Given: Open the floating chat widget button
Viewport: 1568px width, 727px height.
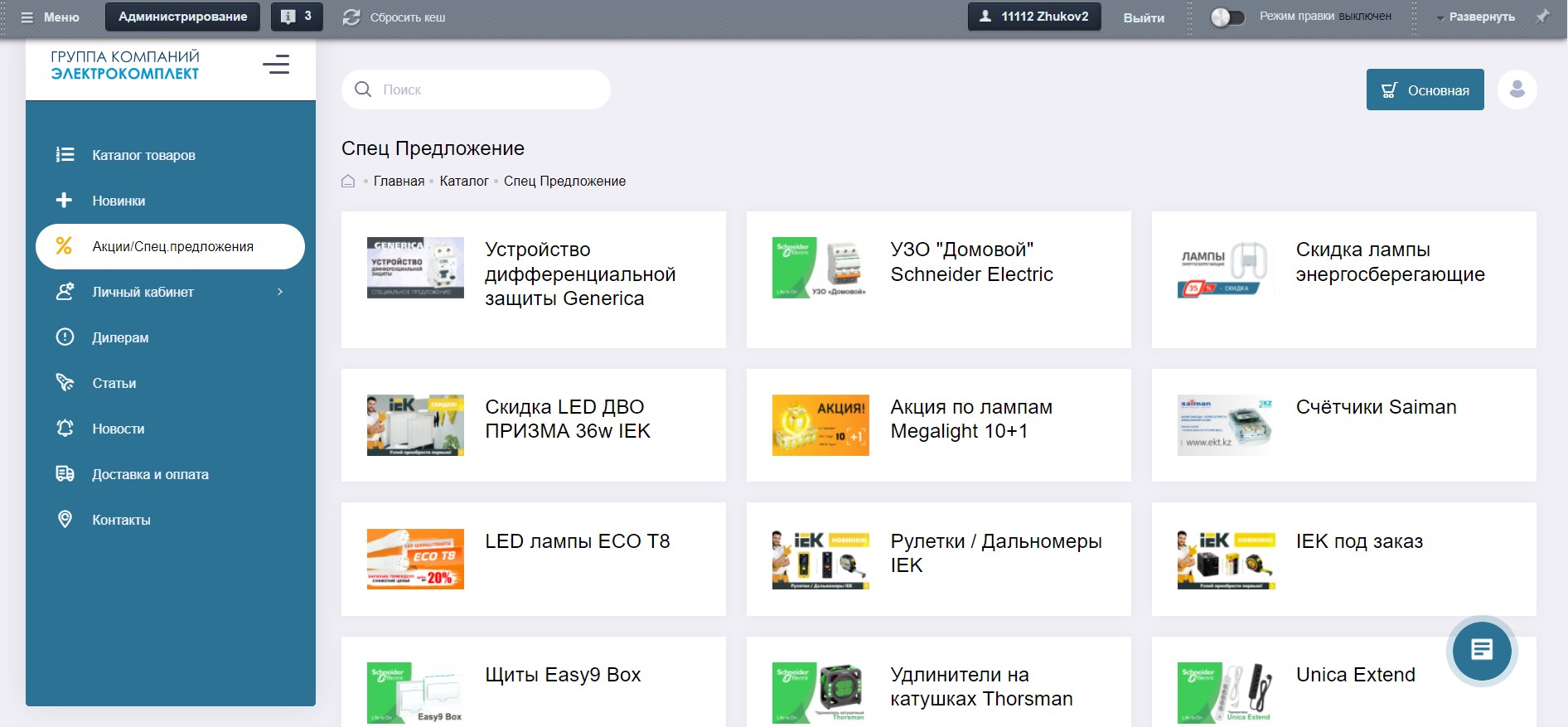Looking at the screenshot, I should point(1482,650).
